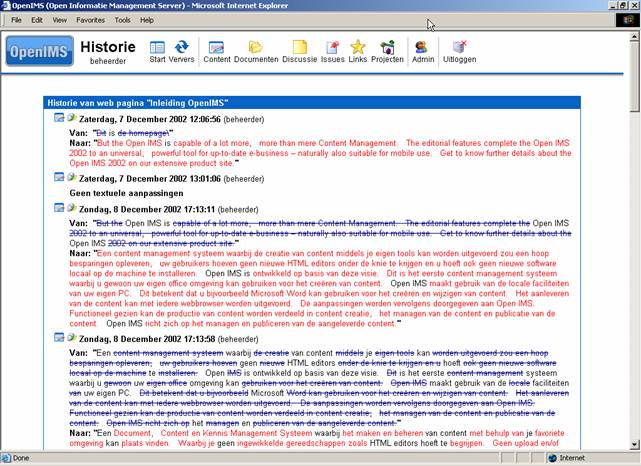Open the Issues icon
641x466 pixels.
tap(332, 47)
